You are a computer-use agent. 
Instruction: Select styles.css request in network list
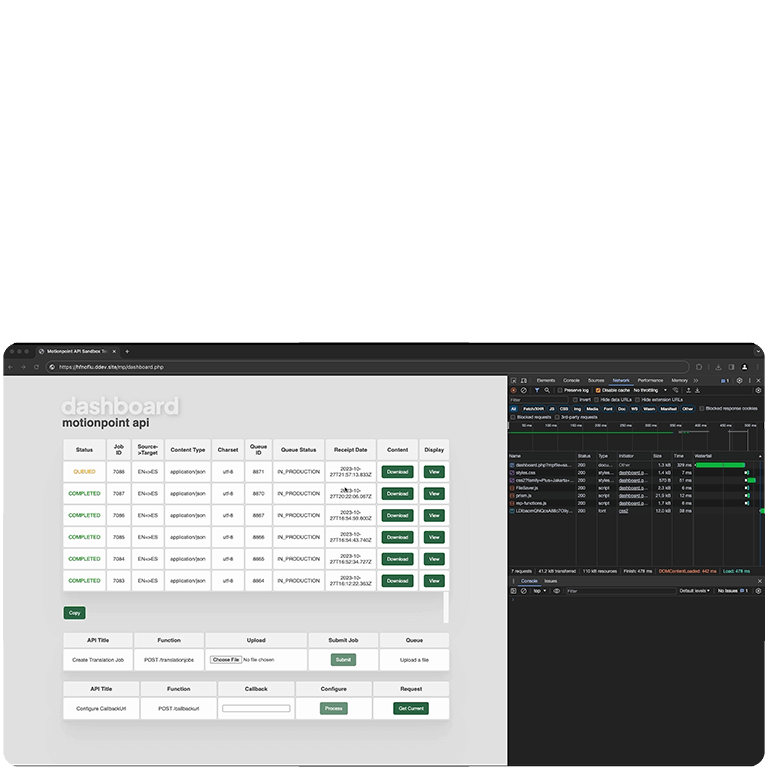(x=635, y=473)
